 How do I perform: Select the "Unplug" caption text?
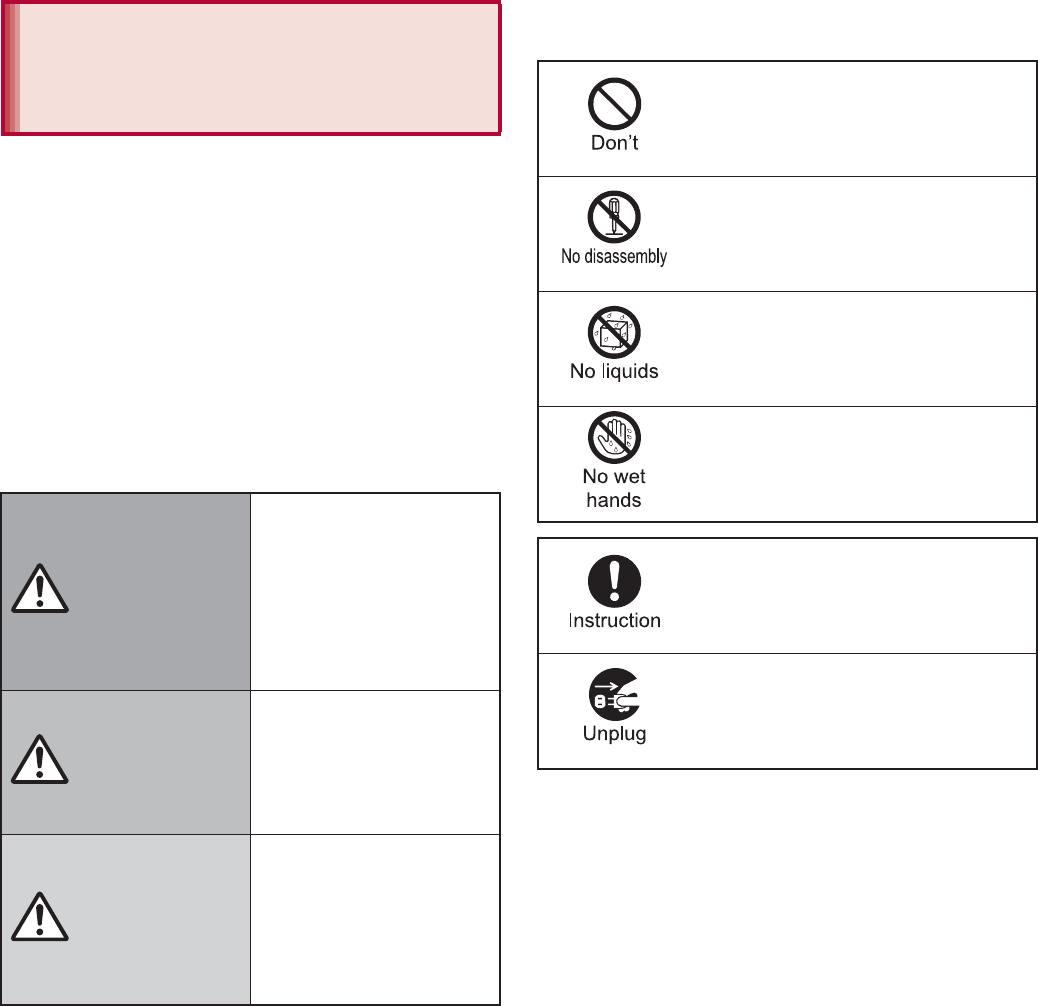(614, 734)
